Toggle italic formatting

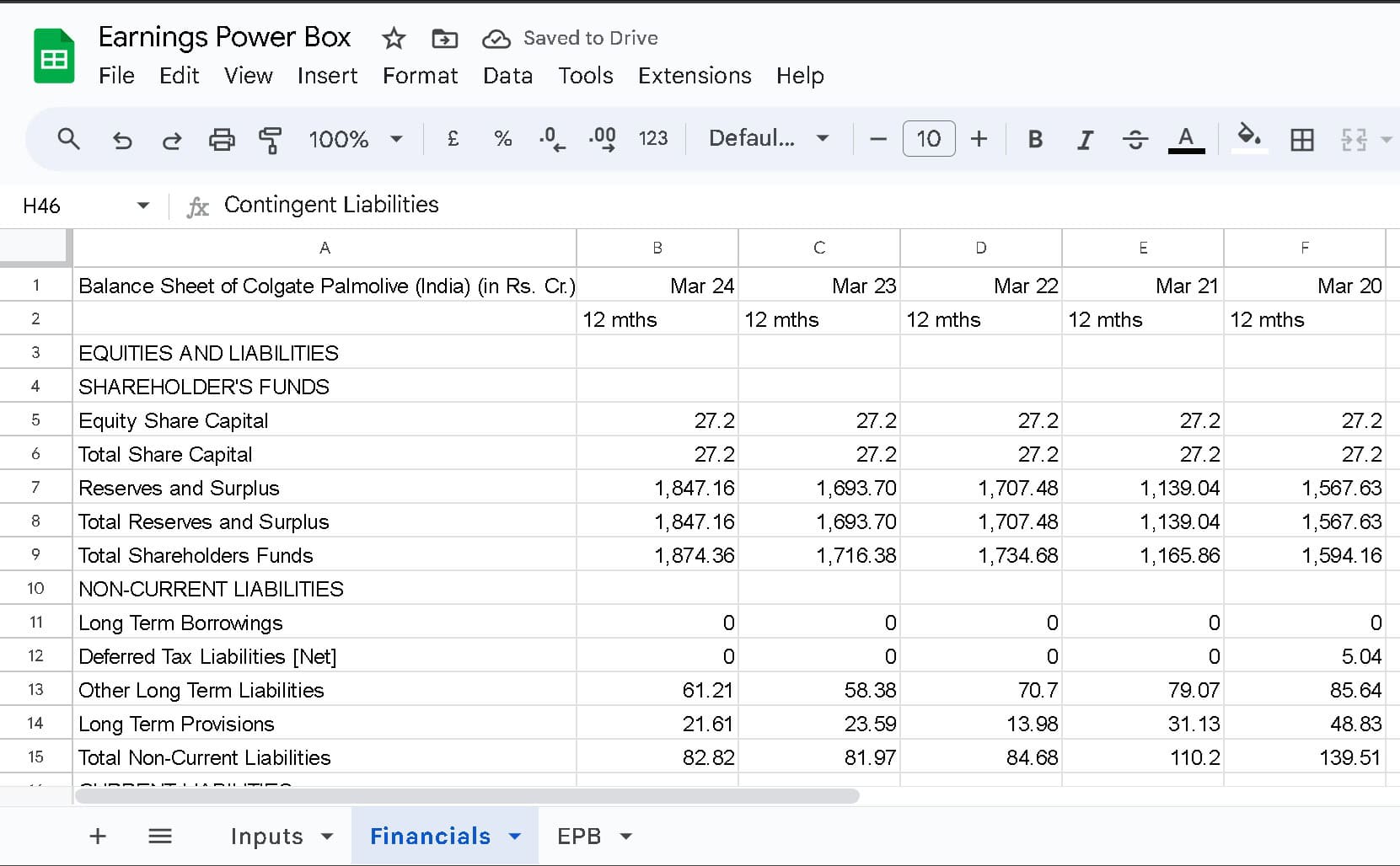(x=1085, y=139)
